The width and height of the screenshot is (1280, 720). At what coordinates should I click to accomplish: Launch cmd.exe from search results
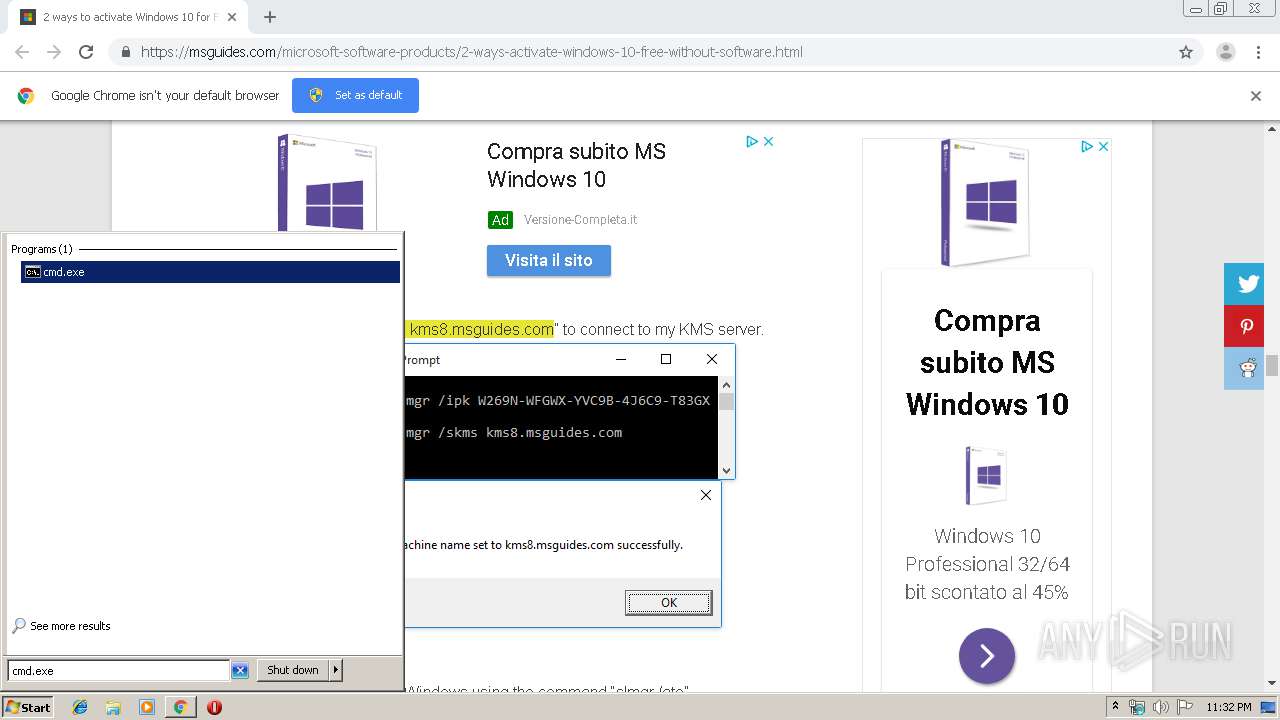(210, 272)
